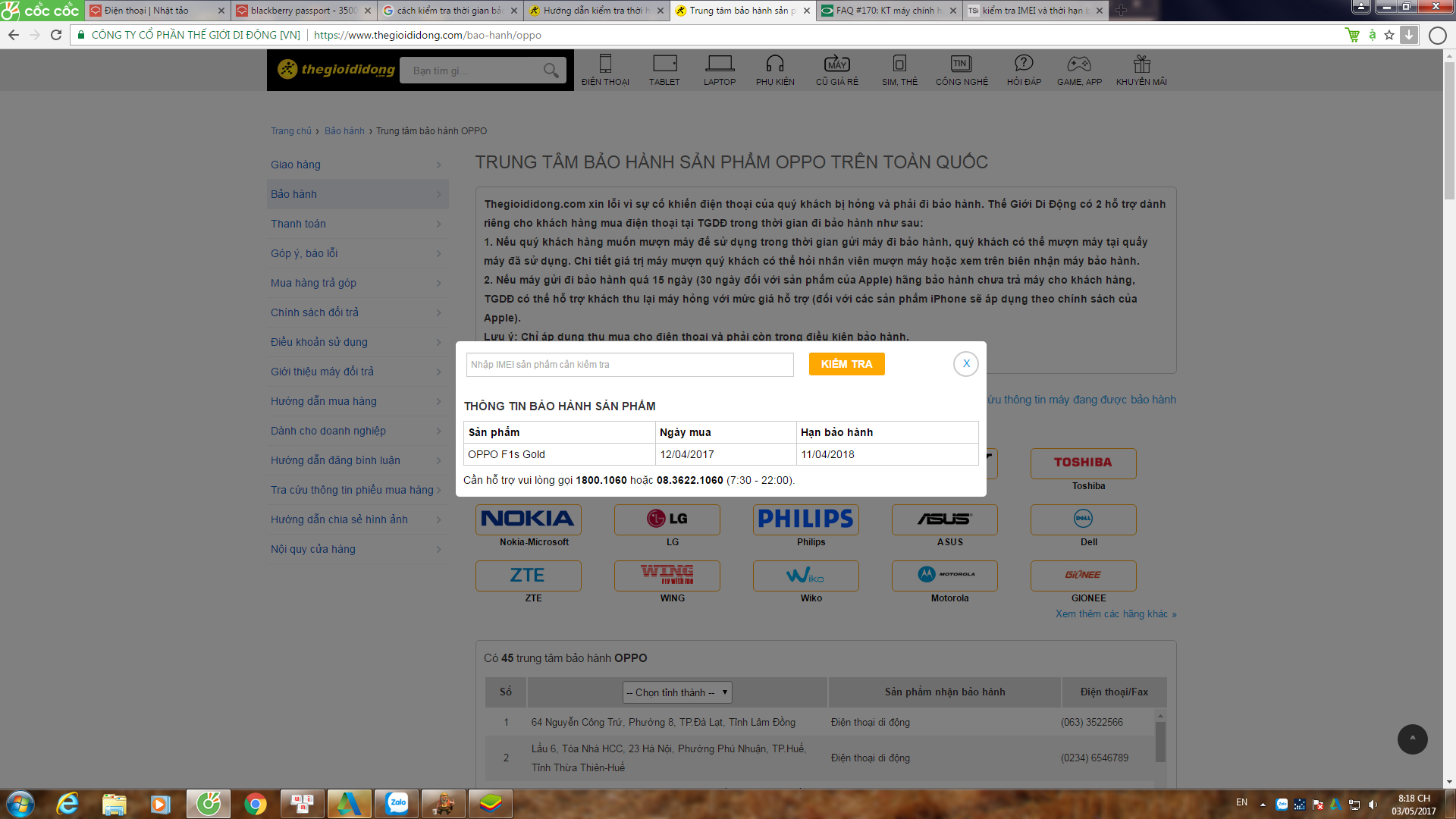The width and height of the screenshot is (1456, 819).
Task: Open Giới thiệu máy đổi trả item
Action: point(357,372)
